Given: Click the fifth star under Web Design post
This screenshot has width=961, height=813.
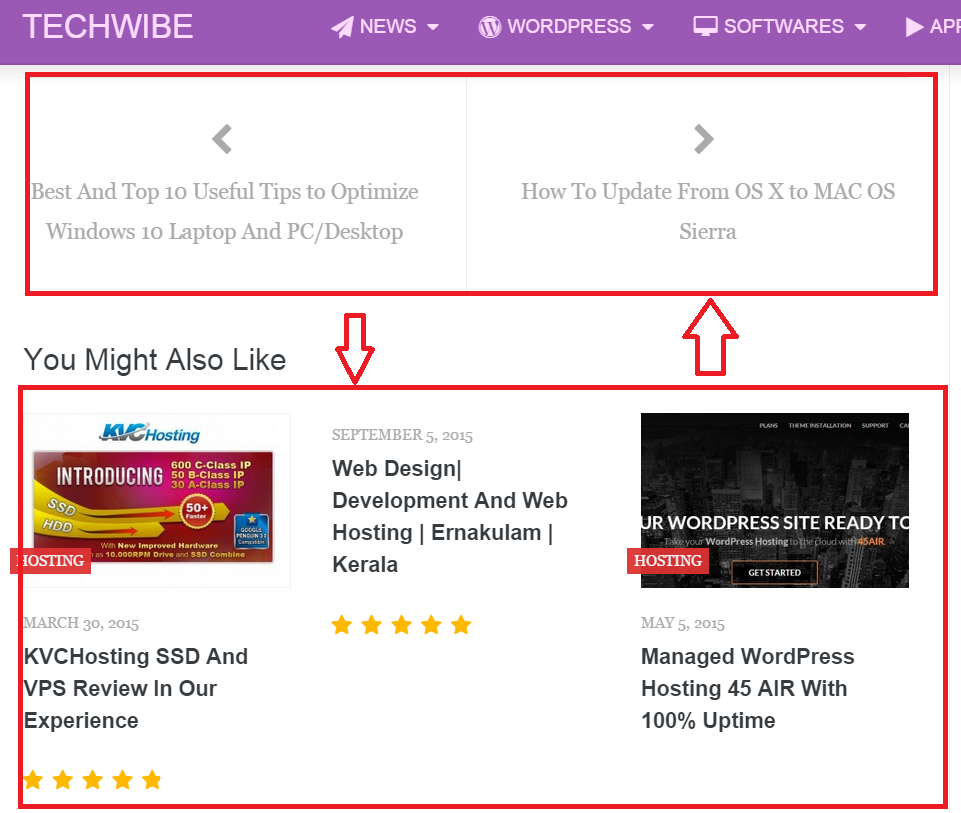Looking at the screenshot, I should 461,625.
